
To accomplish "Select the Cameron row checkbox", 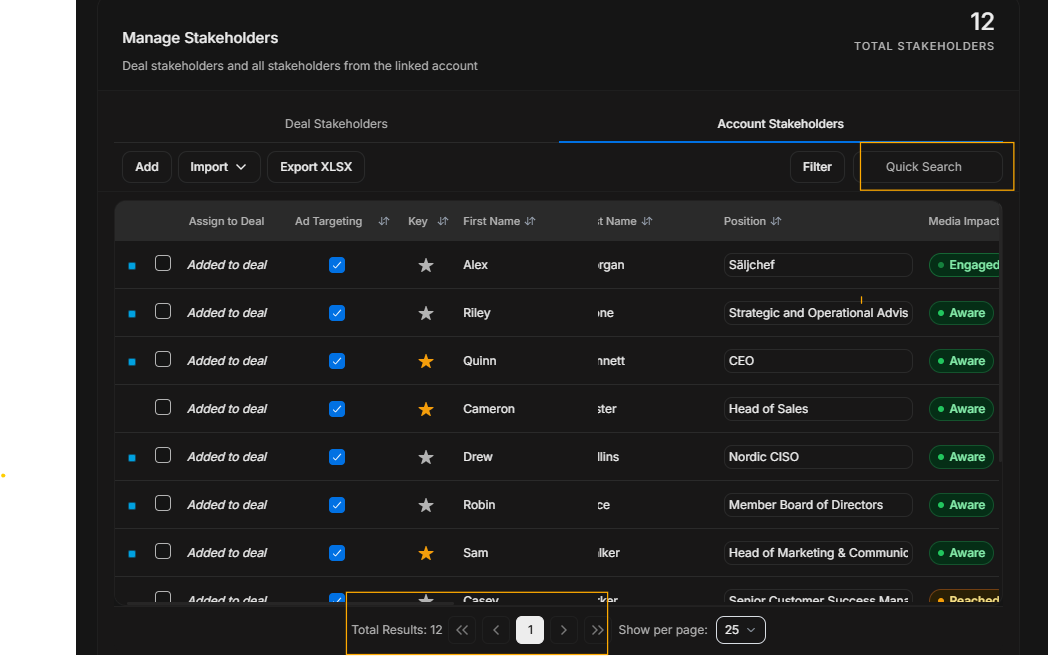I will (163, 407).
